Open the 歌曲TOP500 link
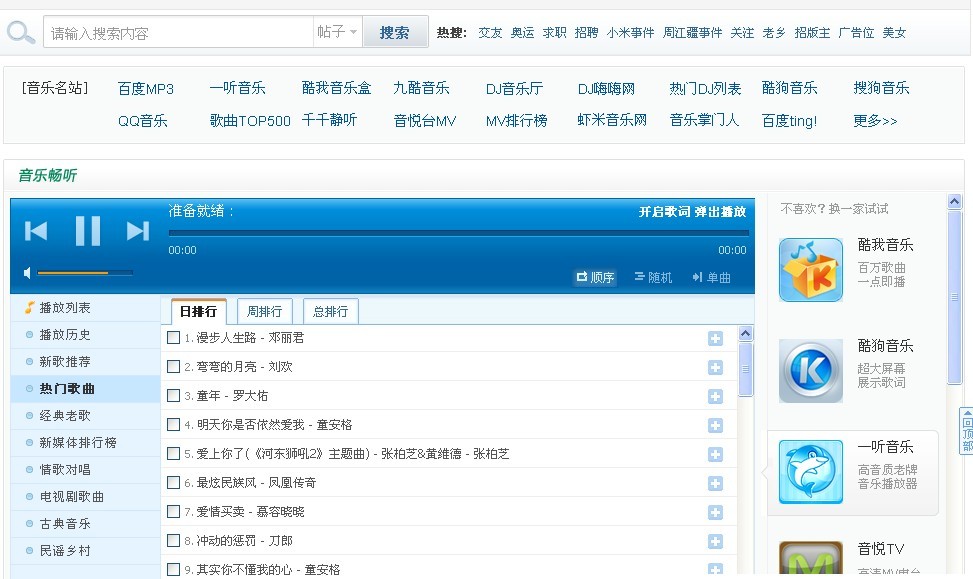Image resolution: width=973 pixels, height=579 pixels. point(250,120)
